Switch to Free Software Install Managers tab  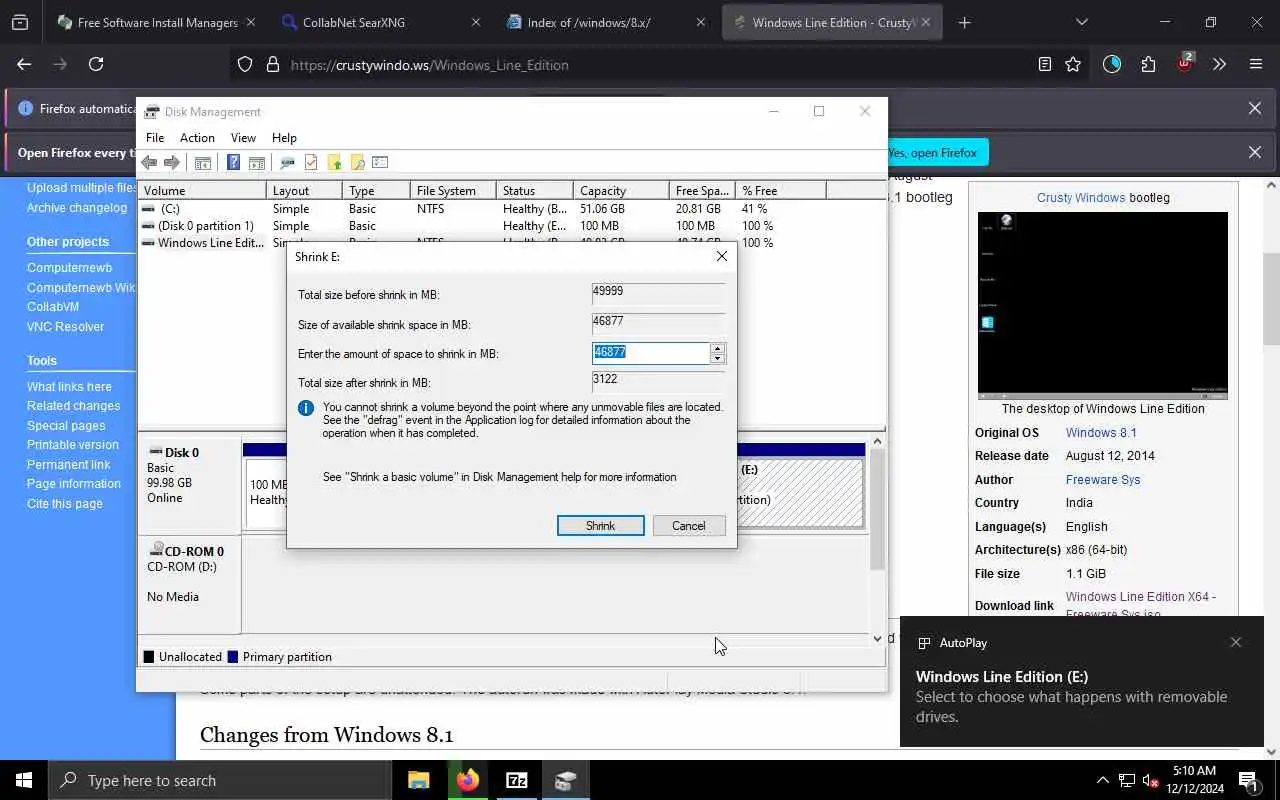(x=157, y=22)
